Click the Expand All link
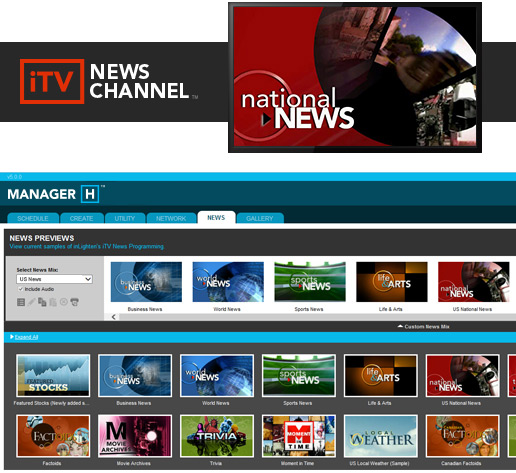The image size is (516, 473). (26, 337)
